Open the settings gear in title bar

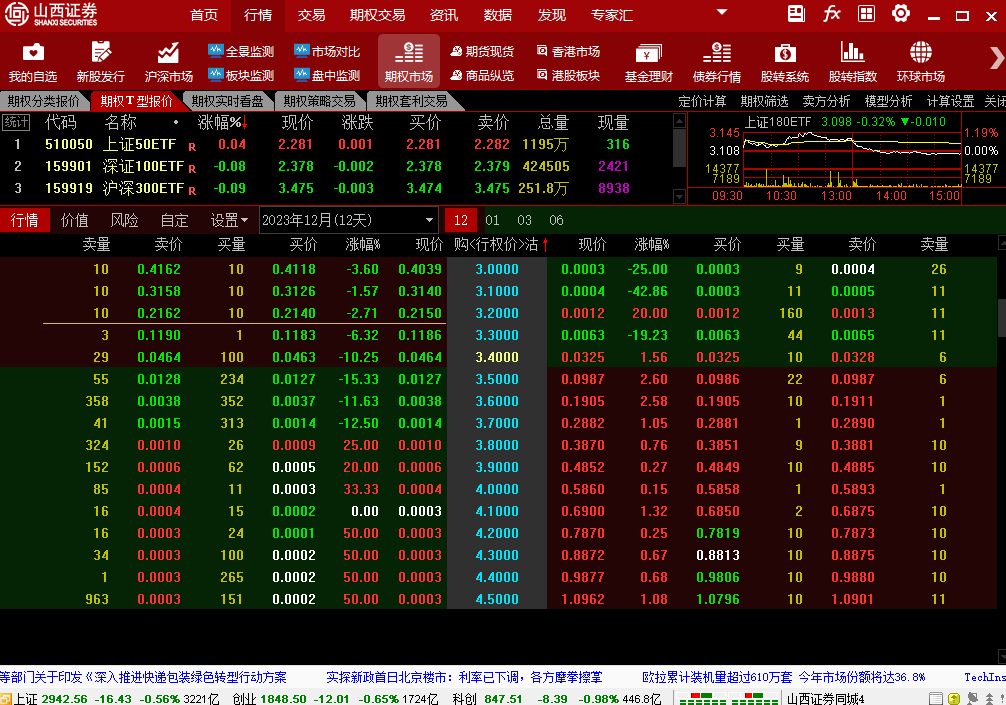coord(901,13)
